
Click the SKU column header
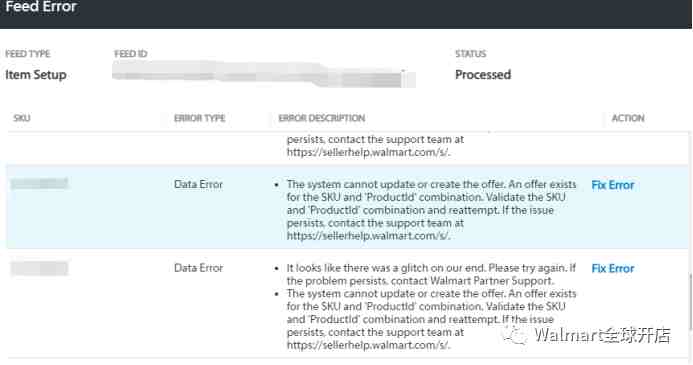(22, 118)
